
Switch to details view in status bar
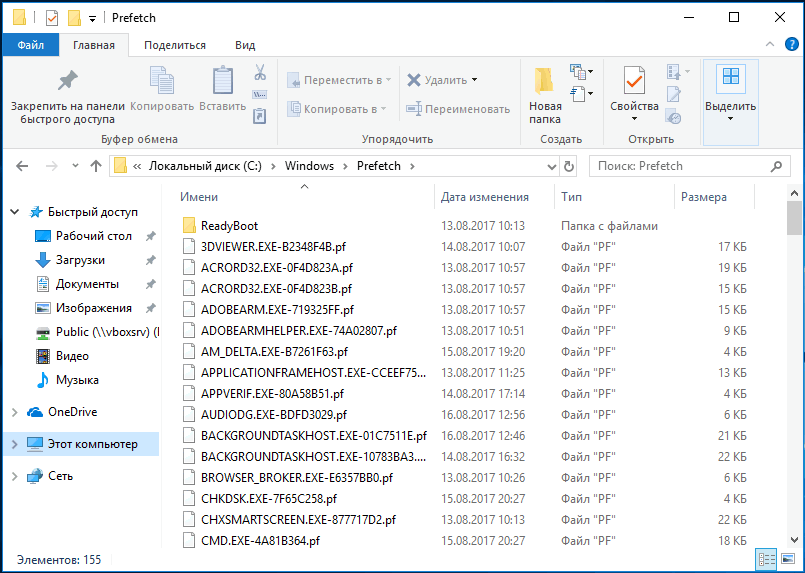pyautogui.click(x=767, y=559)
